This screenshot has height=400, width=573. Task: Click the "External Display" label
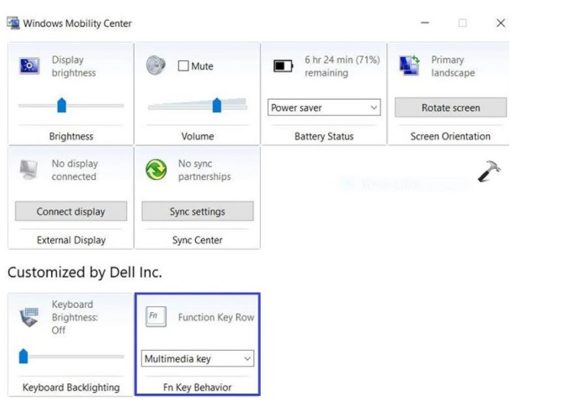click(71, 240)
